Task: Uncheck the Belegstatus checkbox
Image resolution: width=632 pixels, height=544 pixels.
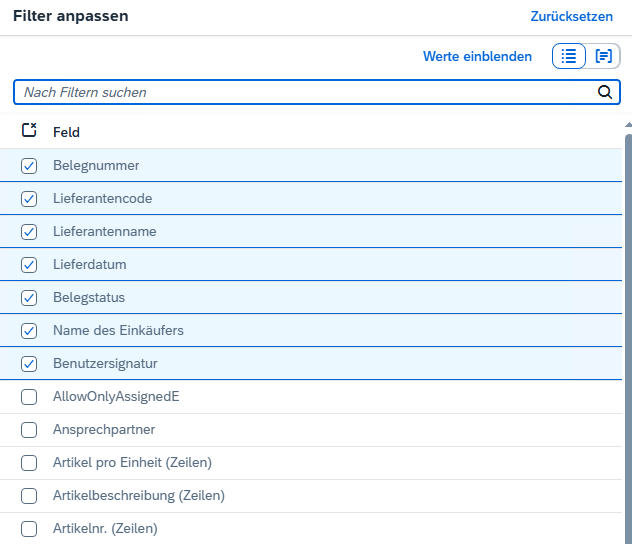Action: pos(29,298)
